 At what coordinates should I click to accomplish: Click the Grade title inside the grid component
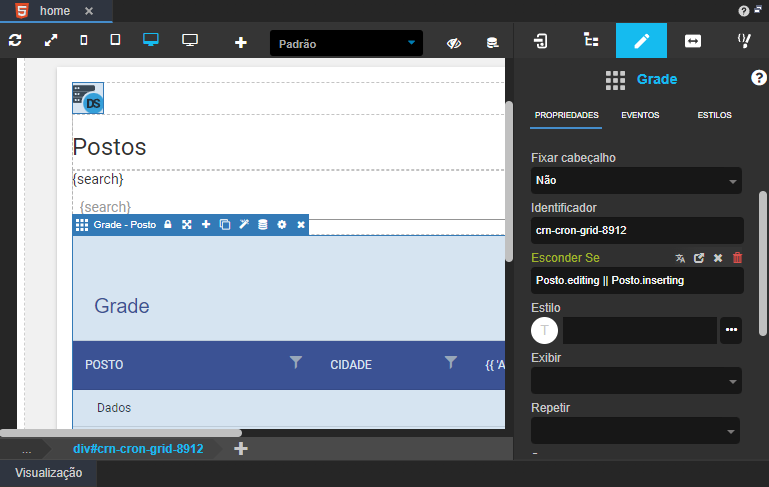tap(122, 306)
